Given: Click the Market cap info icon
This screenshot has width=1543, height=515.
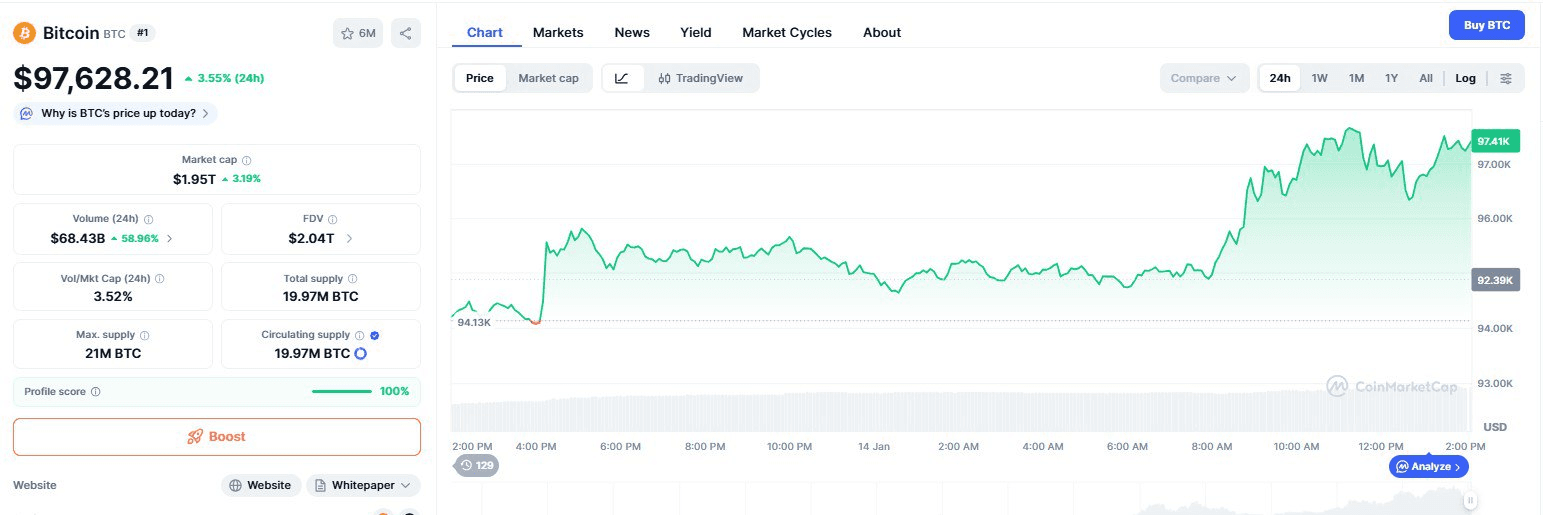Looking at the screenshot, I should [247, 160].
